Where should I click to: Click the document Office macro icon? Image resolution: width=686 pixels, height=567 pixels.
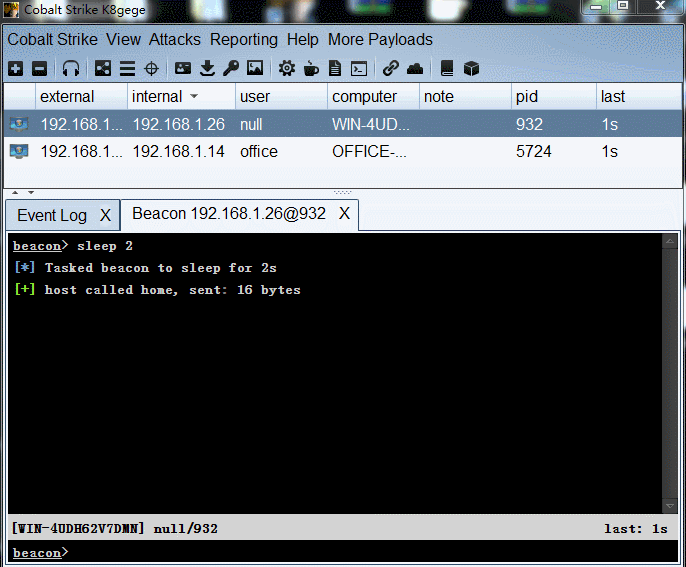pyautogui.click(x=335, y=69)
